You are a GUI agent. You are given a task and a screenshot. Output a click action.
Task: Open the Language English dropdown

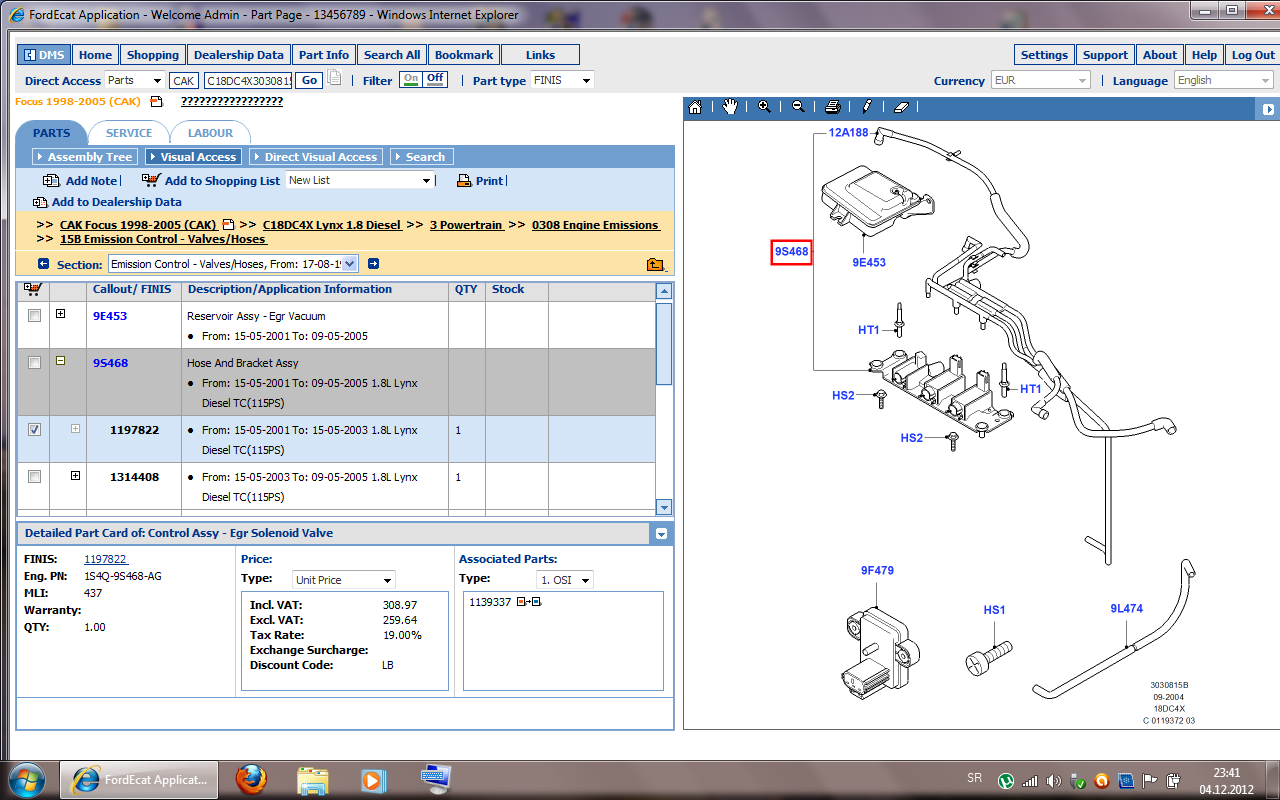coord(1223,80)
